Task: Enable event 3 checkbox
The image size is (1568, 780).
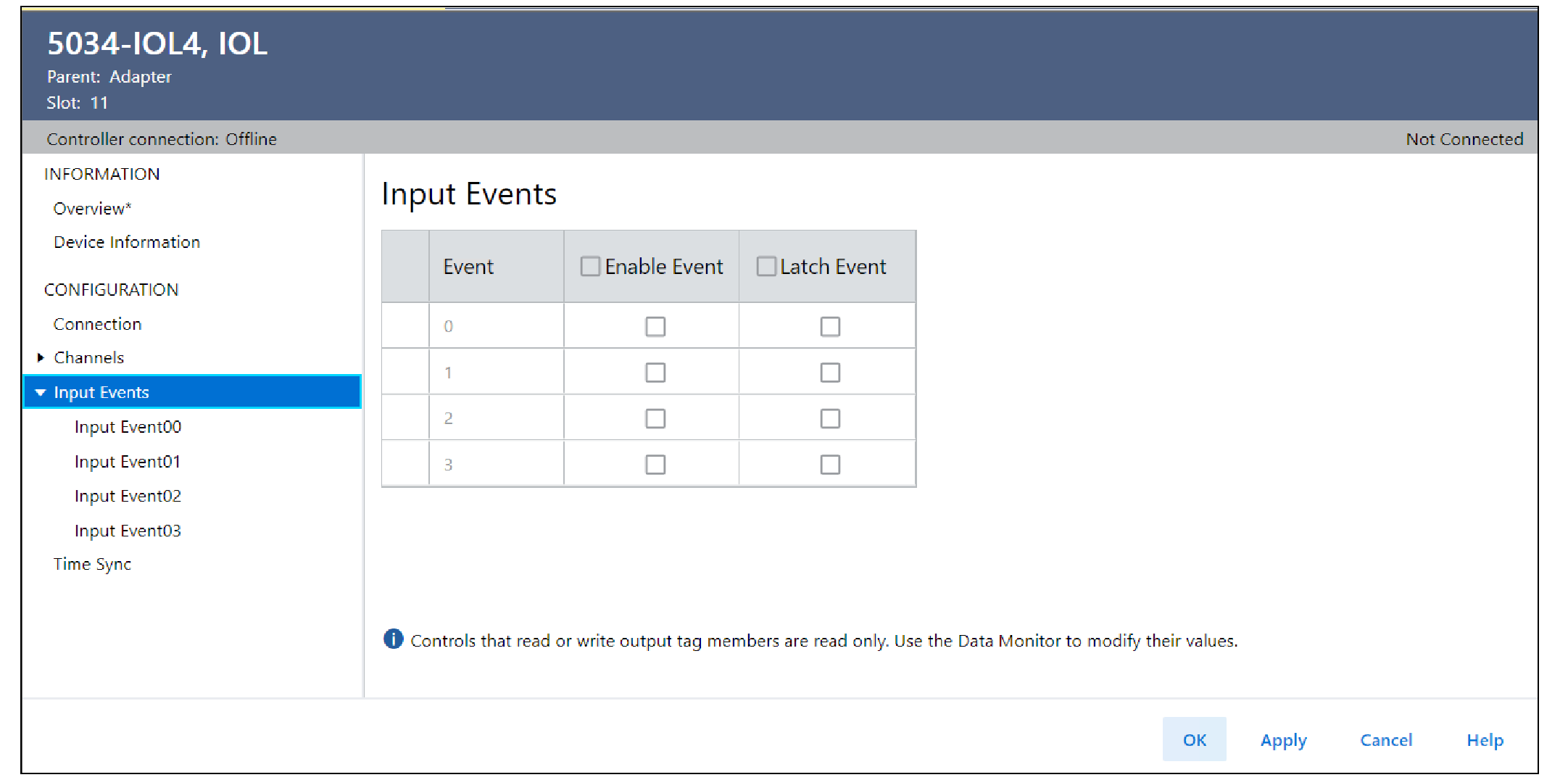Action: pos(655,465)
